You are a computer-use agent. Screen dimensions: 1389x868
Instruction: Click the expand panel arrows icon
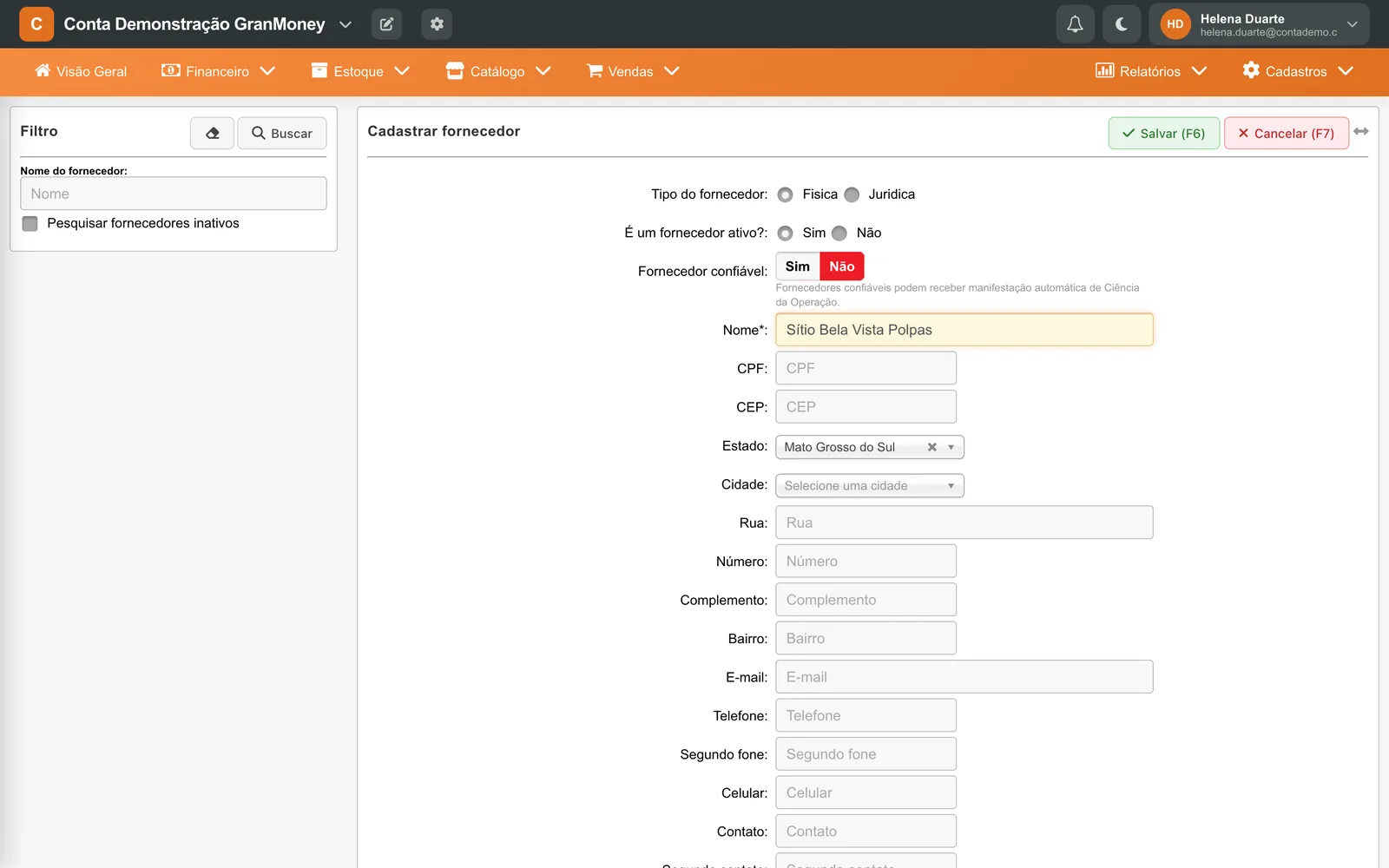click(1361, 131)
